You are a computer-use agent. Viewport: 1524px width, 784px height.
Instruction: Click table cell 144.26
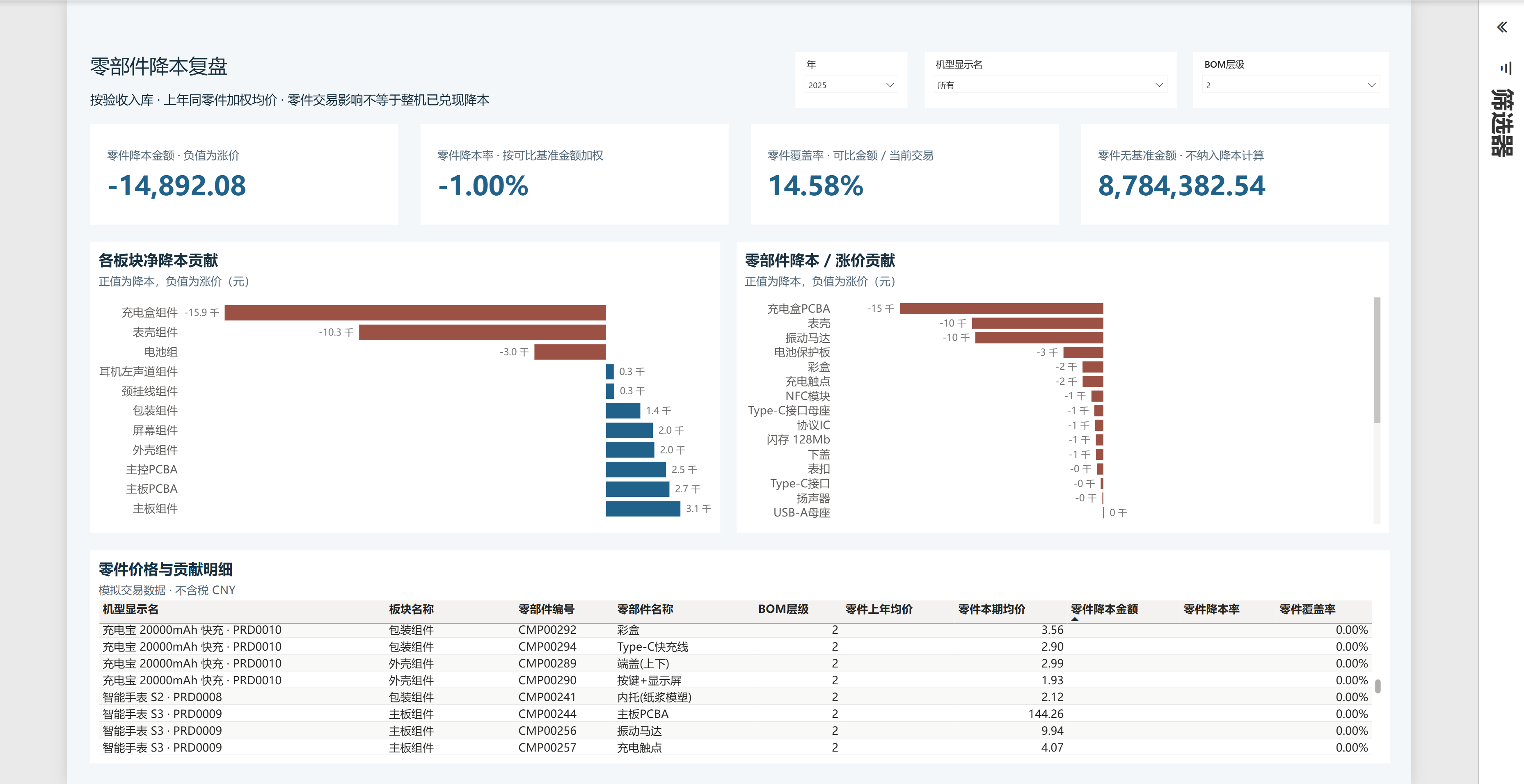tap(1046, 713)
